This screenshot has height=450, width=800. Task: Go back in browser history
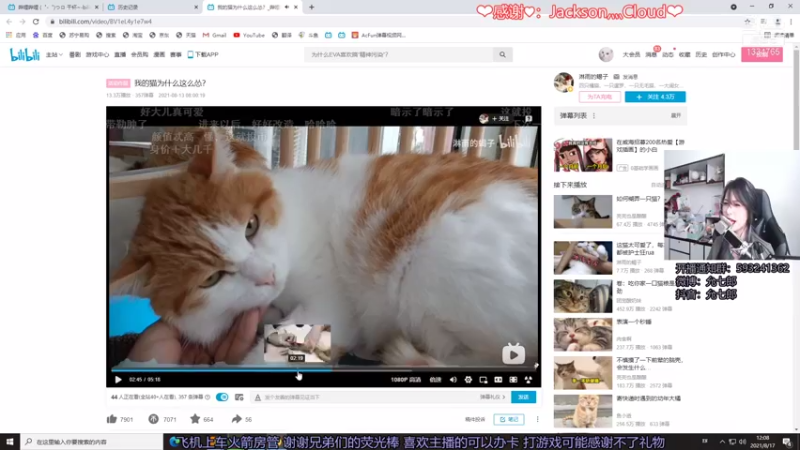9,21
